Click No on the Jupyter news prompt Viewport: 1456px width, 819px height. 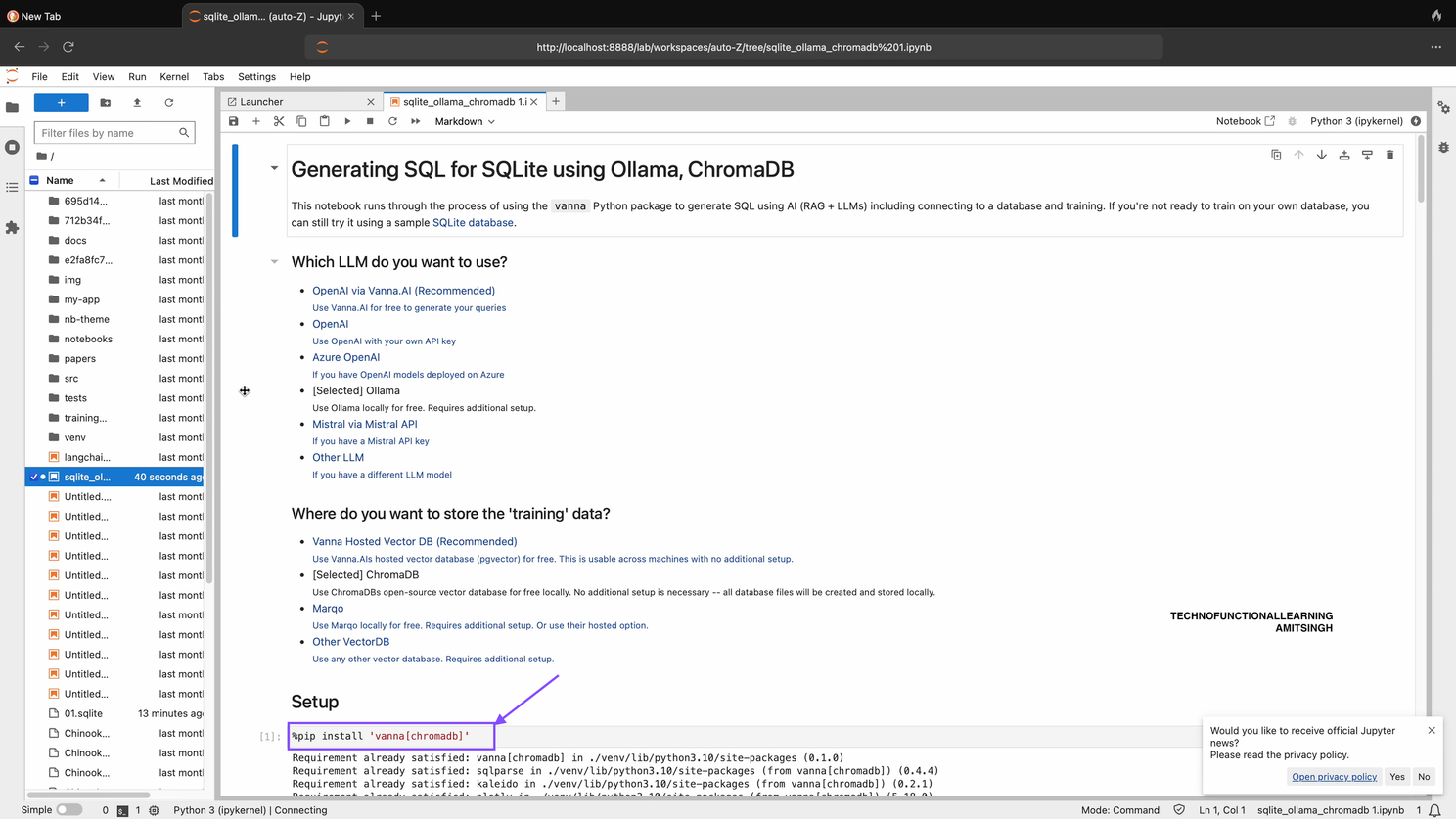click(1424, 777)
